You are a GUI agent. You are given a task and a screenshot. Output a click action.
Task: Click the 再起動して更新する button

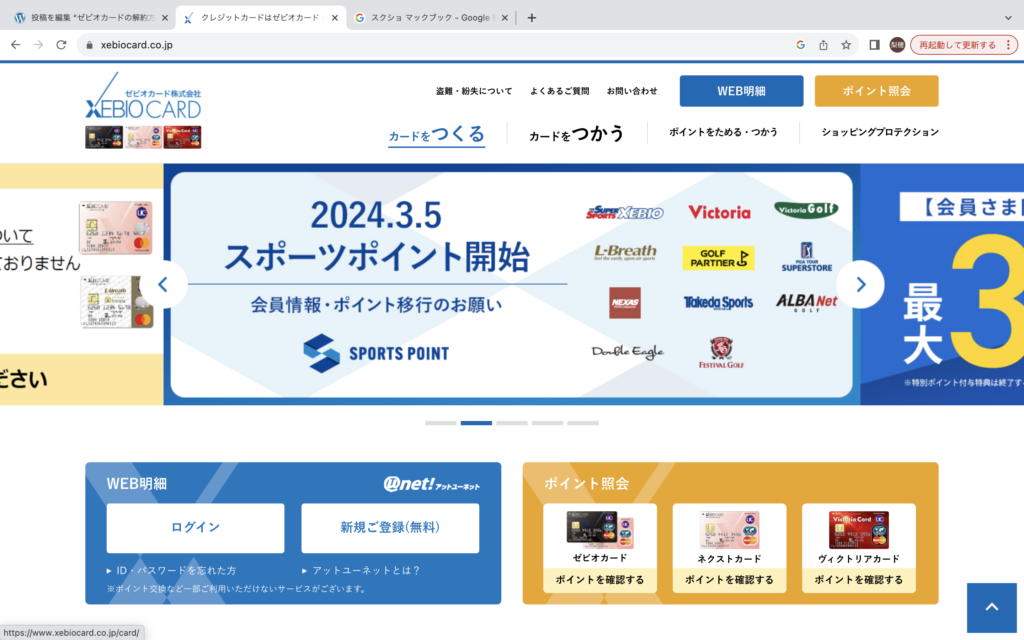tap(957, 45)
